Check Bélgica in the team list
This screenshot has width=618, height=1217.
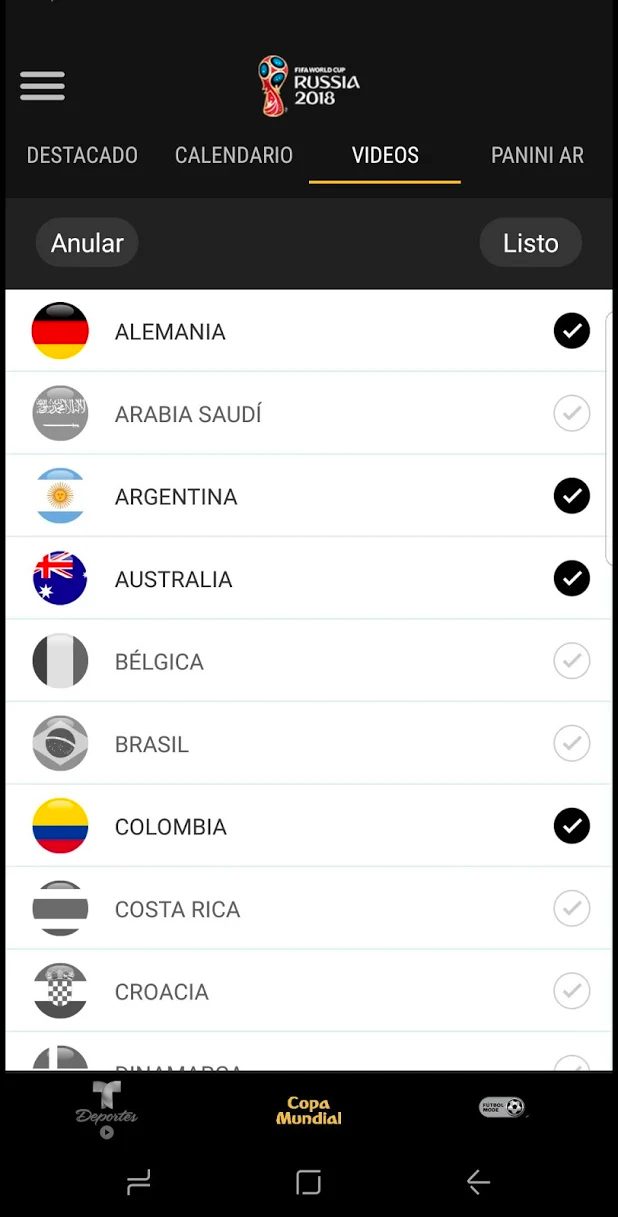571,661
